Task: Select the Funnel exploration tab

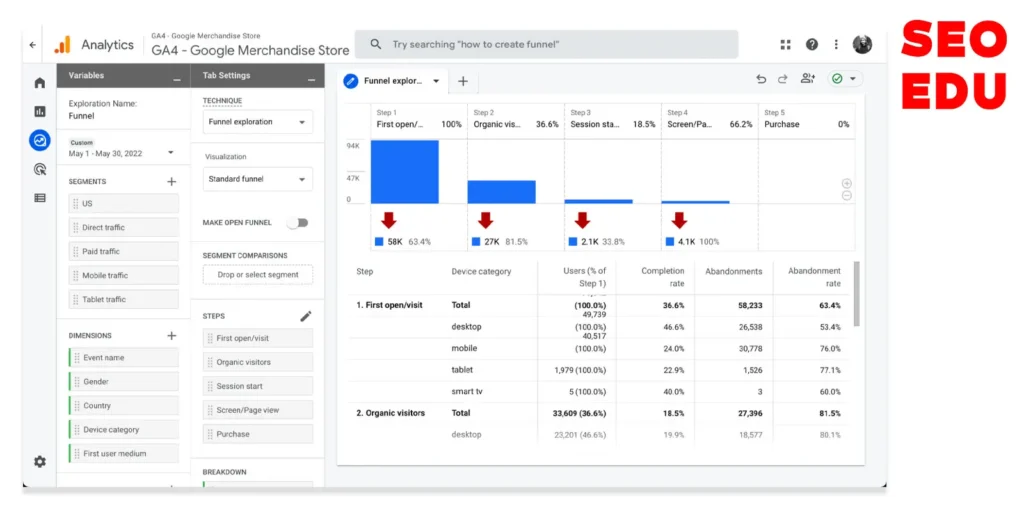Action: (393, 81)
